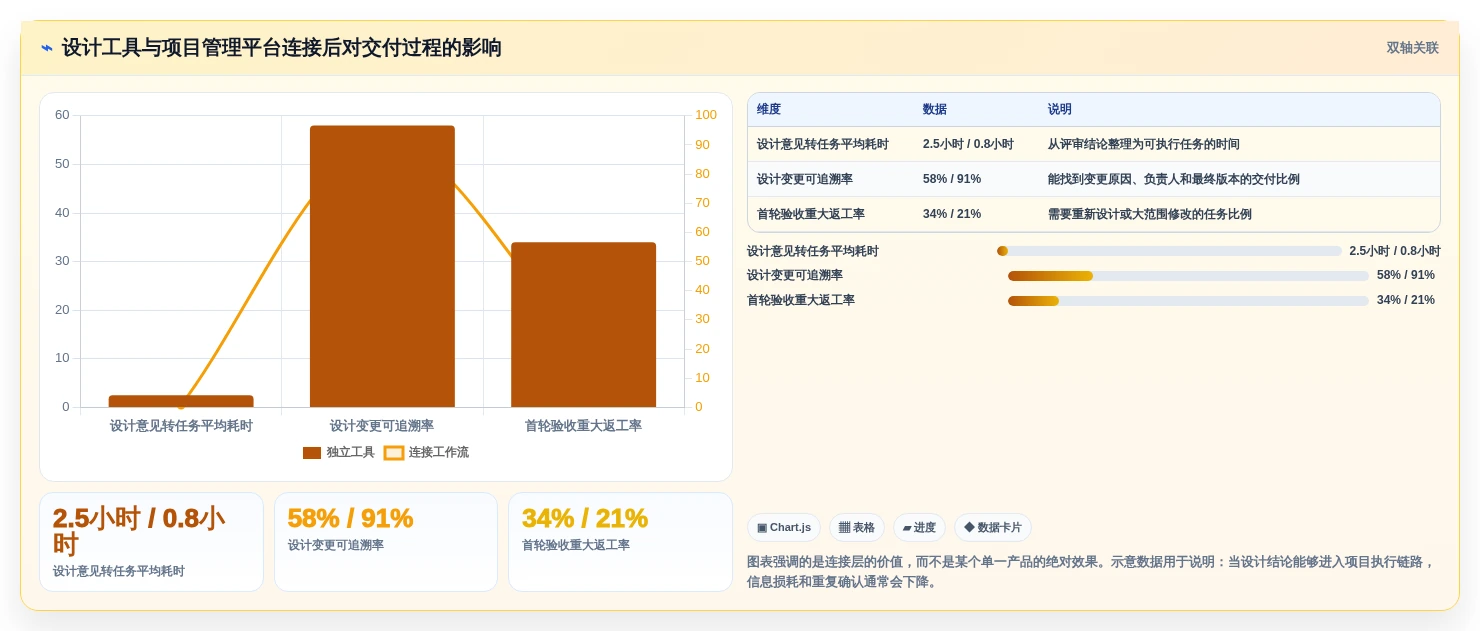Click progress bar for 设计变更可追溯率
The width and height of the screenshot is (1480, 631).
click(1188, 276)
